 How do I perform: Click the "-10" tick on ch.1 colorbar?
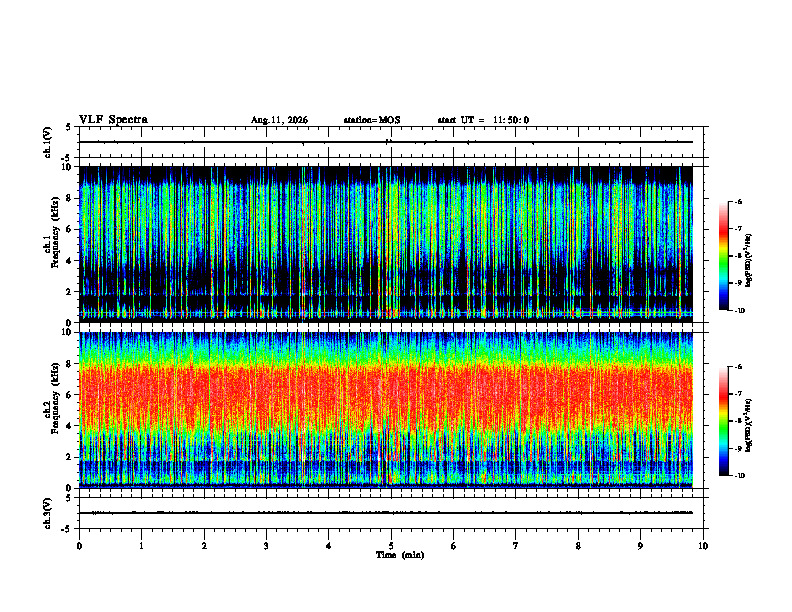(x=739, y=311)
